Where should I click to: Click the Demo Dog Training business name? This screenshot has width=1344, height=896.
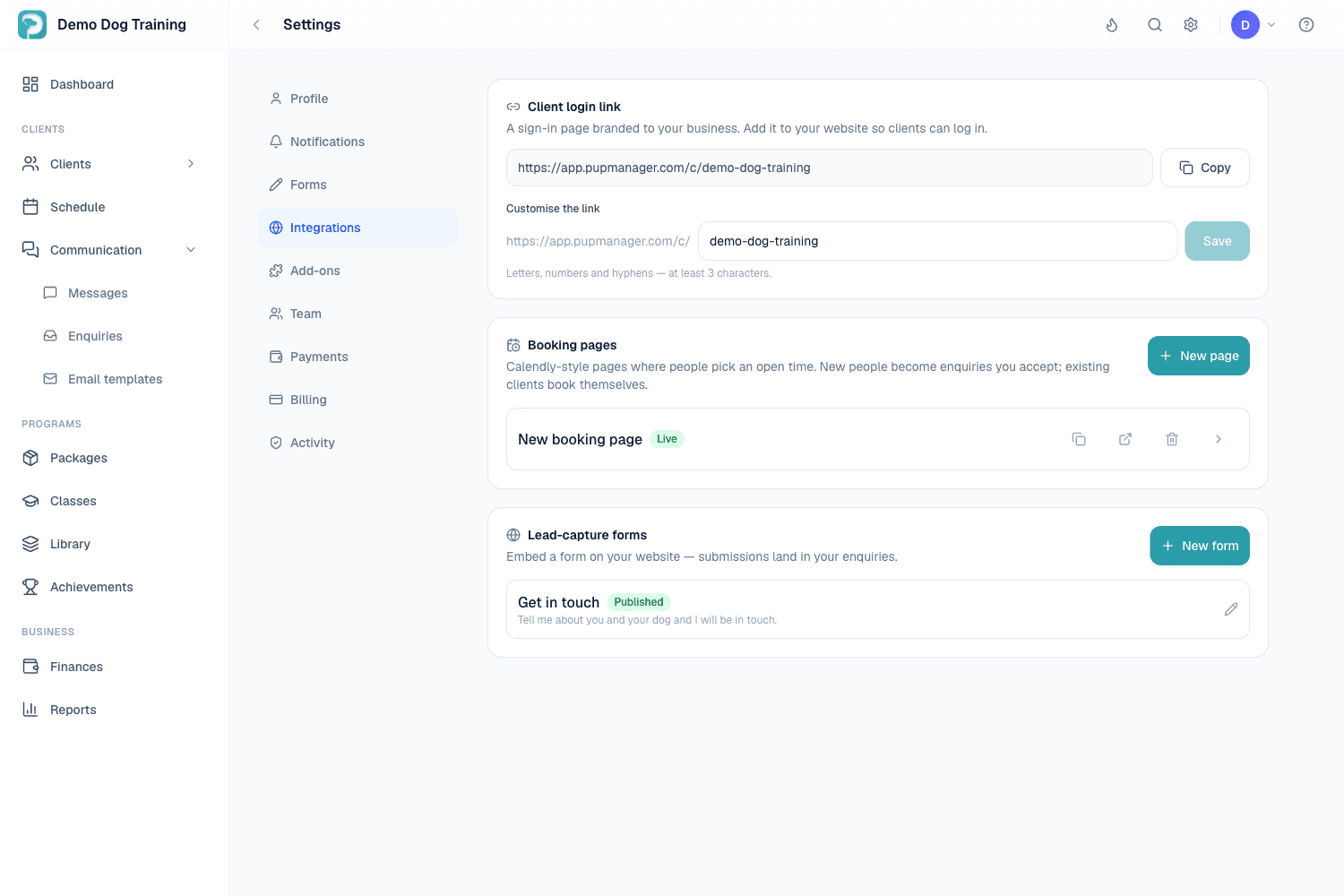[122, 25]
